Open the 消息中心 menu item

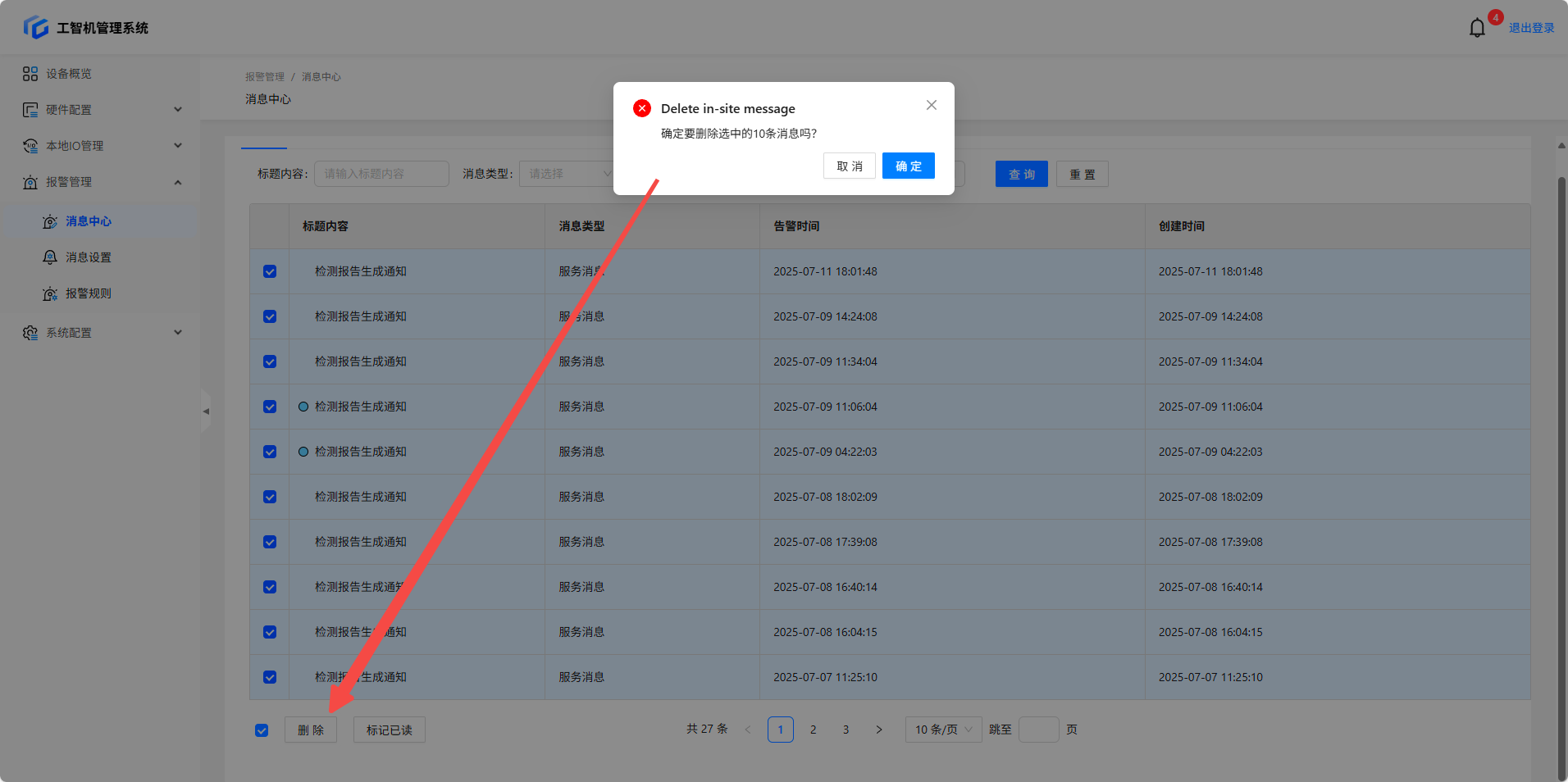[x=89, y=221]
